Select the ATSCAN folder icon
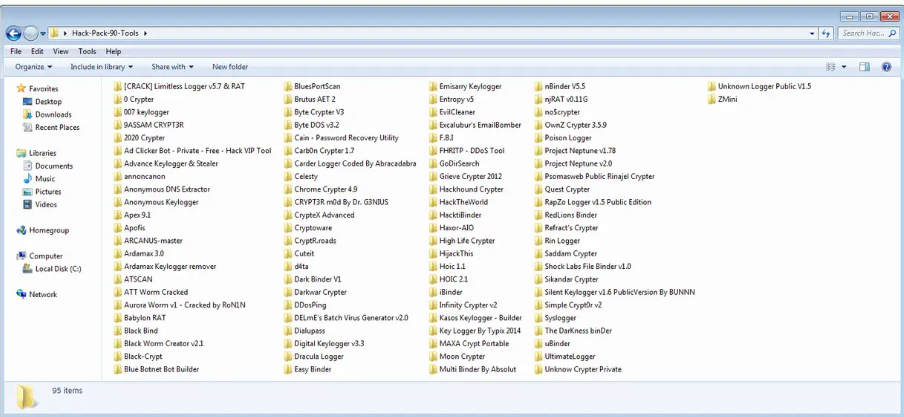Image resolution: width=904 pixels, height=417 pixels. tap(118, 279)
